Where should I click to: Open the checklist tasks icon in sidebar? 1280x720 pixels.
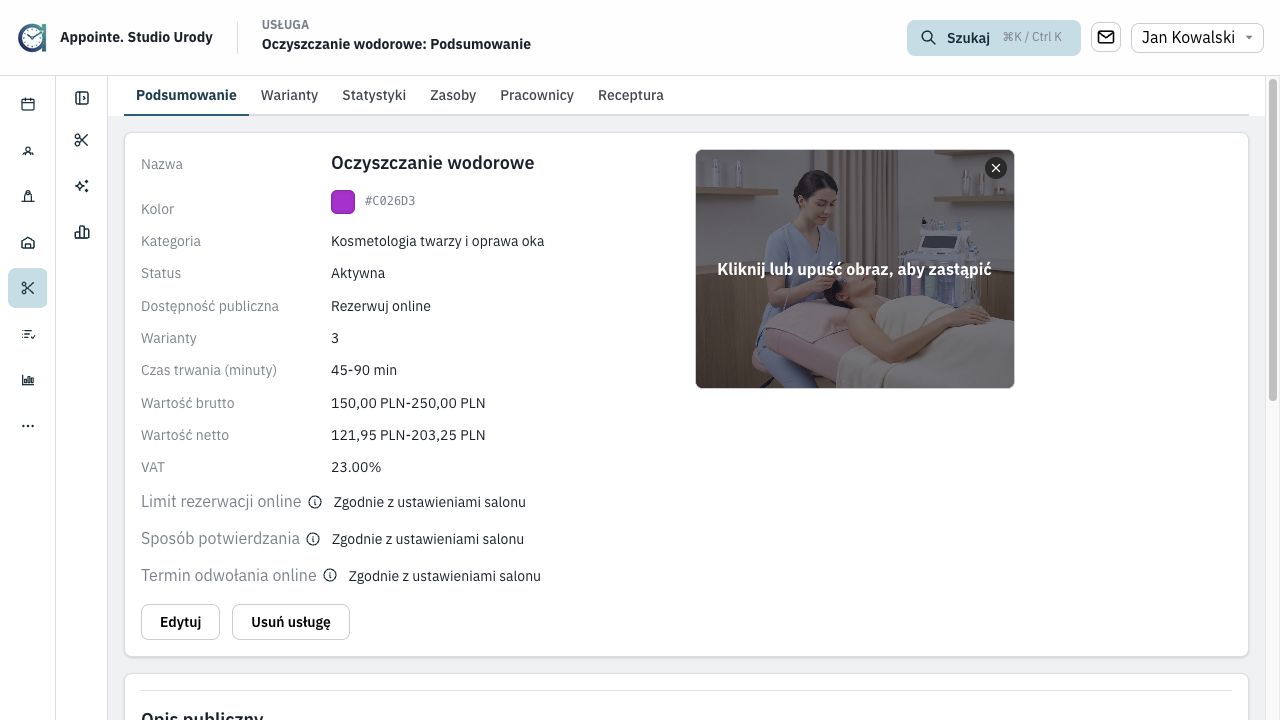pyautogui.click(x=28, y=334)
